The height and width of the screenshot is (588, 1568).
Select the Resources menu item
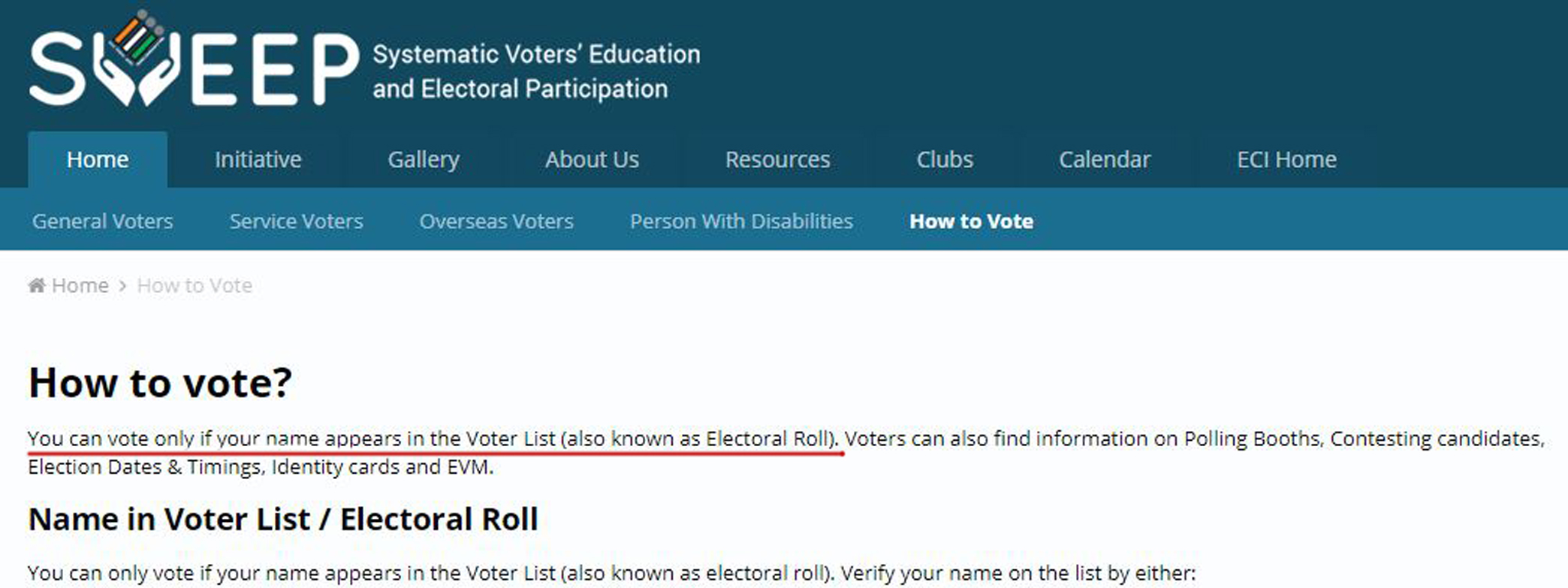(x=777, y=159)
